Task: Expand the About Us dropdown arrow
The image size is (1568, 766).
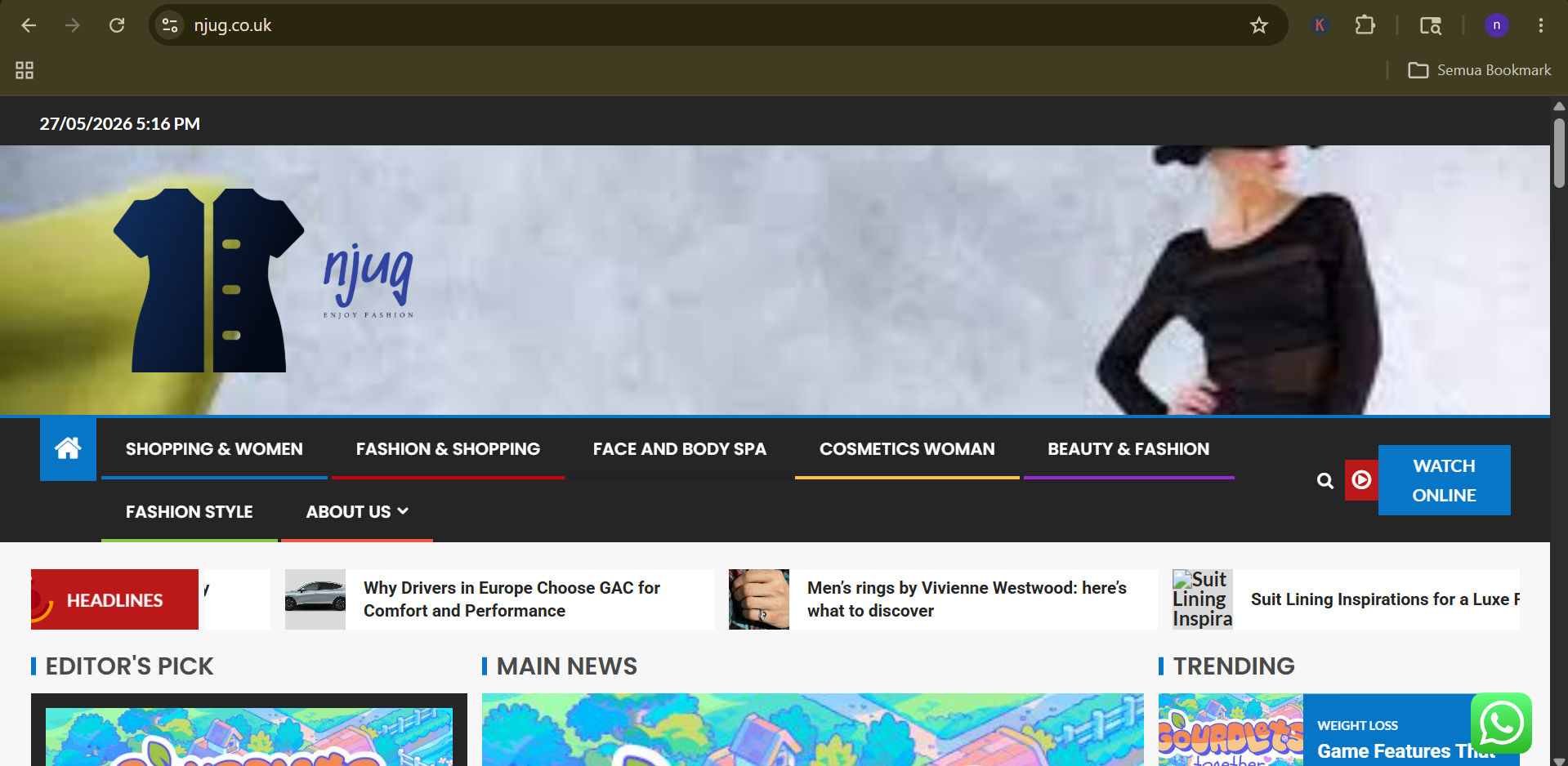Action: point(403,511)
